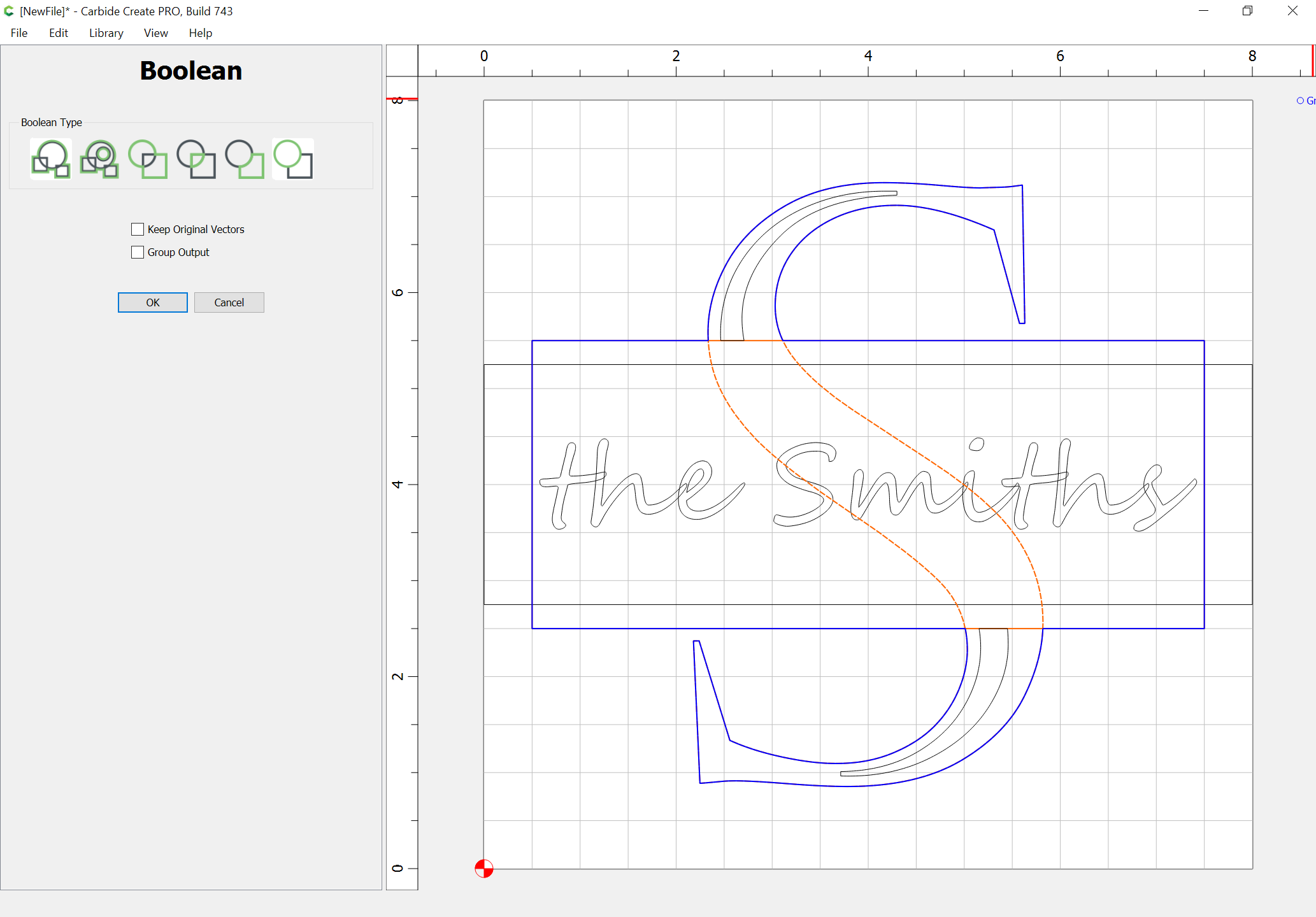This screenshot has height=917, width=1316.
Task: Select the first Boolean union icon
Action: (x=51, y=159)
